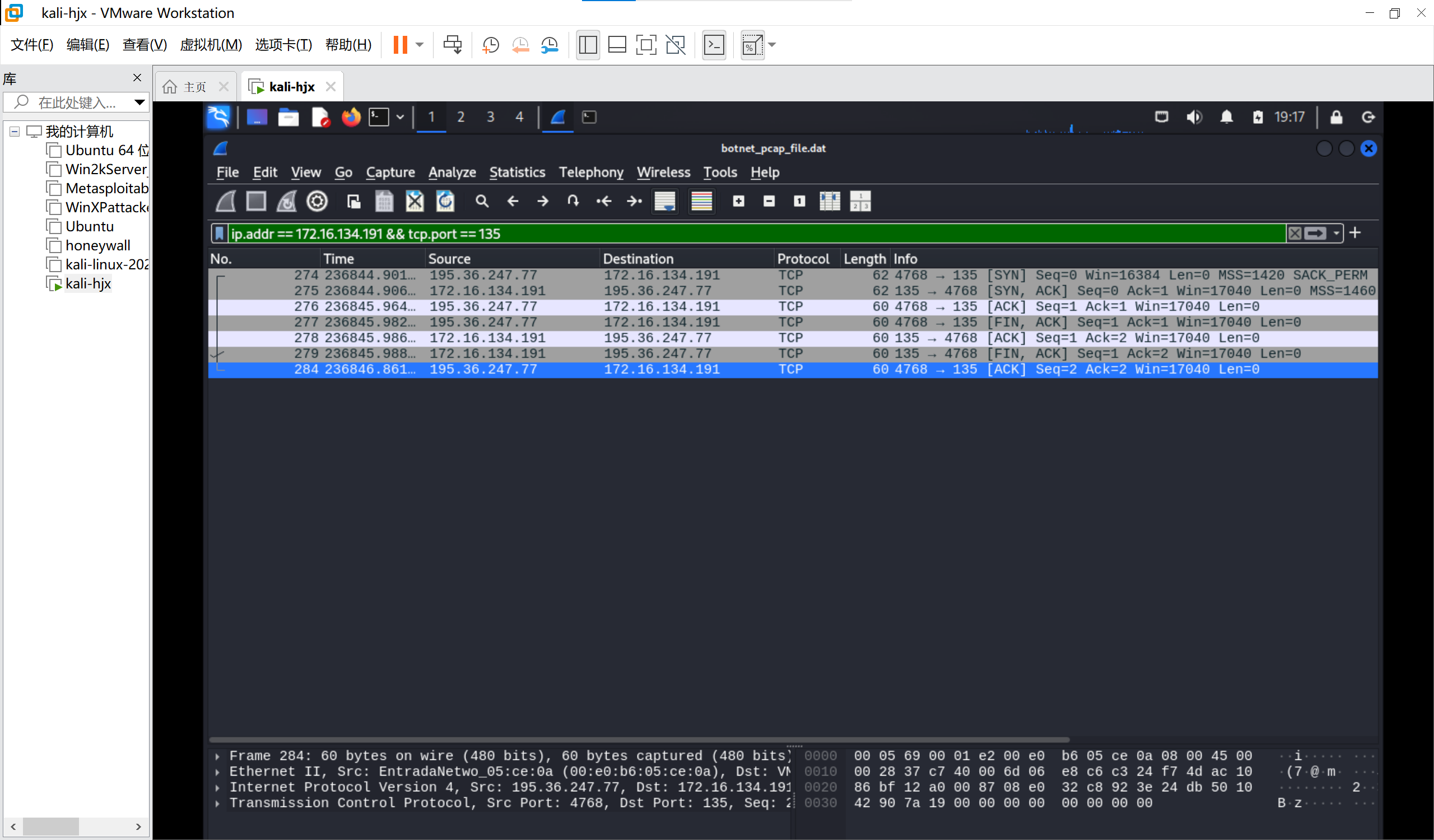The width and height of the screenshot is (1434, 840).
Task: Open the capture options gear icon
Action: (317, 202)
